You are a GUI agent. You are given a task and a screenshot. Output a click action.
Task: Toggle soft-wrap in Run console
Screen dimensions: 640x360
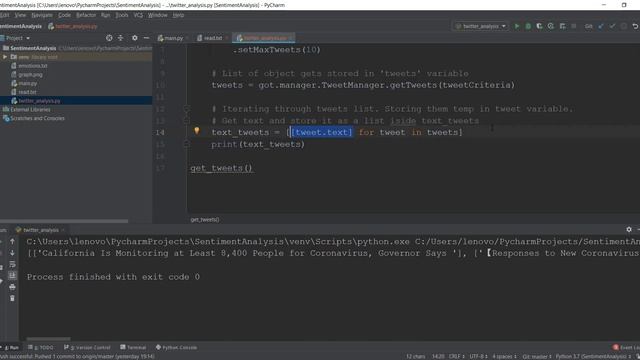point(12,264)
